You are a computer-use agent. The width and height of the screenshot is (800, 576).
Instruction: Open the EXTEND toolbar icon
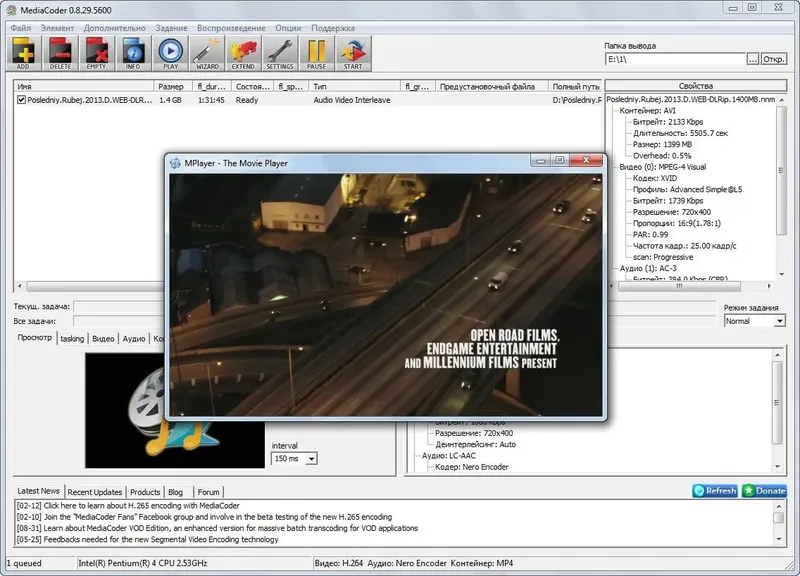[x=243, y=53]
